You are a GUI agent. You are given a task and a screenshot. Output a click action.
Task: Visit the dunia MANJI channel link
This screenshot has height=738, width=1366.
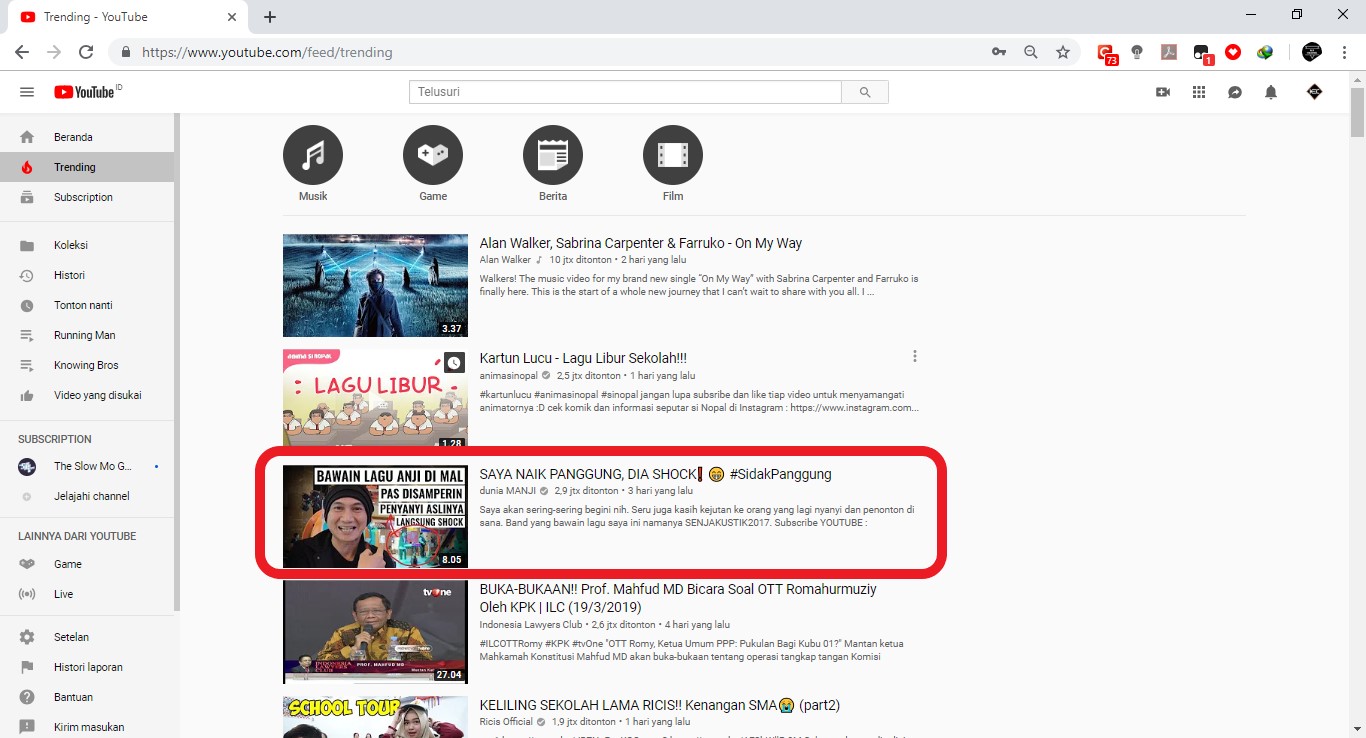click(508, 491)
